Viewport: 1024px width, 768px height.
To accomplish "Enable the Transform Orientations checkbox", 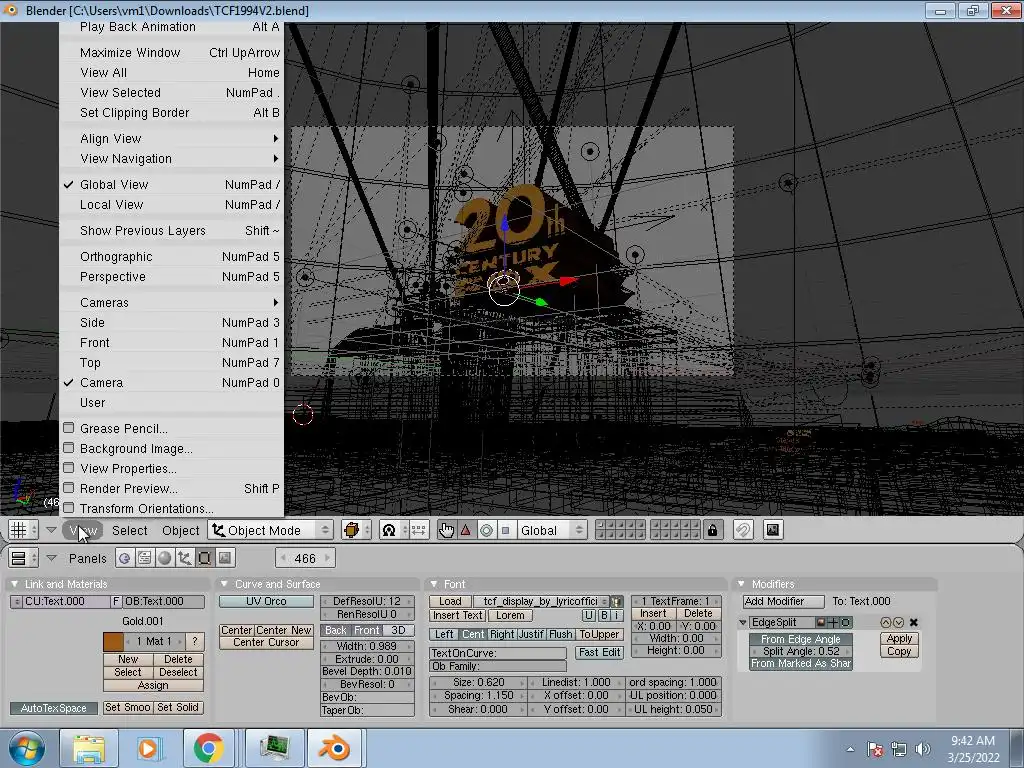I will point(69,508).
